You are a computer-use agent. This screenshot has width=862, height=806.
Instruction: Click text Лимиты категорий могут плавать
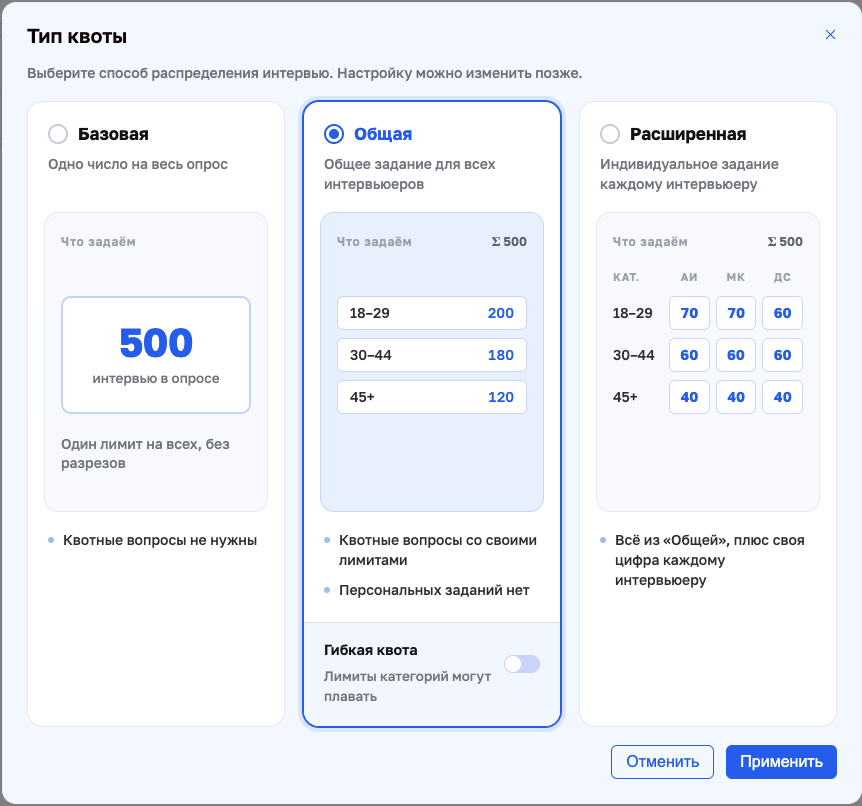tap(407, 686)
